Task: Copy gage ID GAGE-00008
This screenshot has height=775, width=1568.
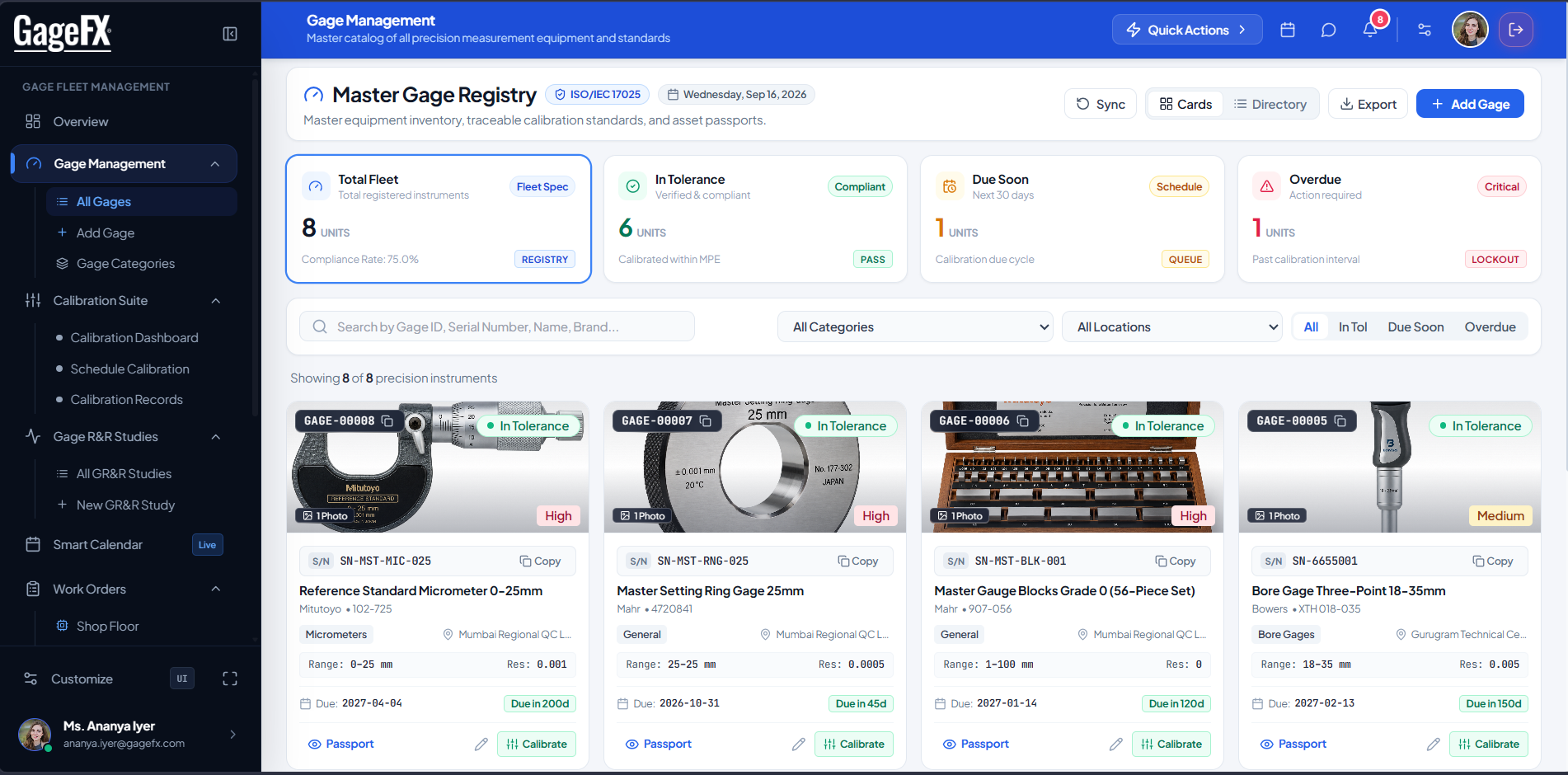Action: pyautogui.click(x=387, y=420)
